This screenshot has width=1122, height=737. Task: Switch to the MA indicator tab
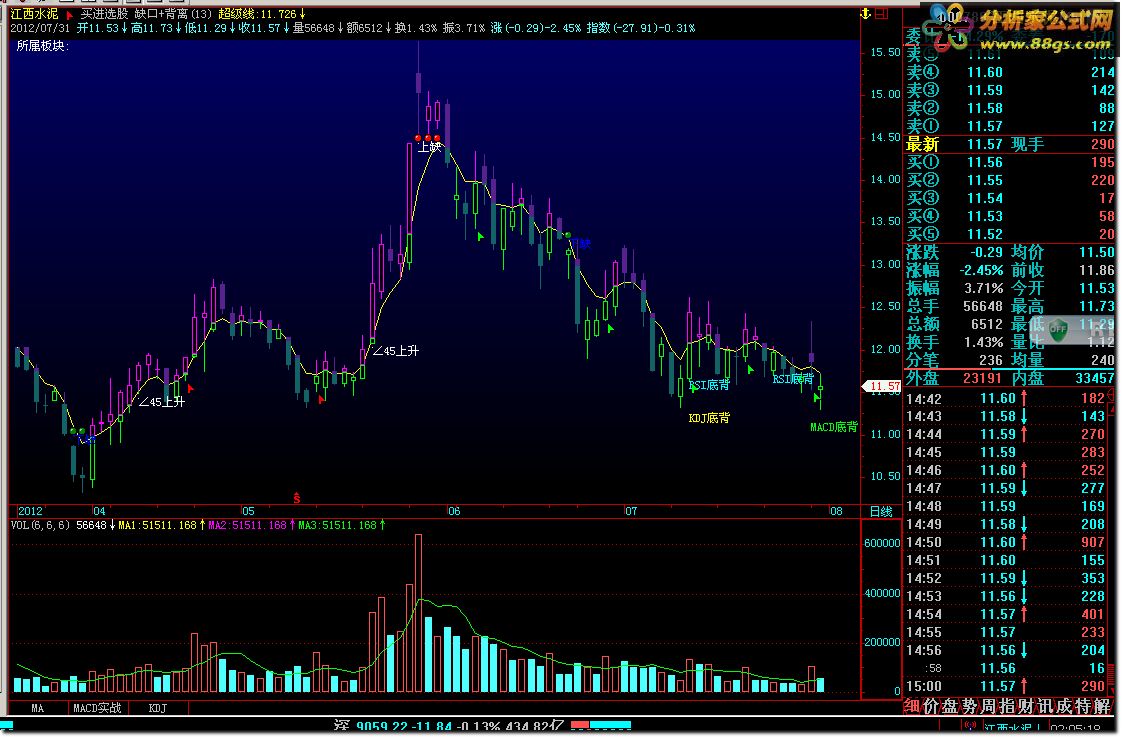point(37,708)
